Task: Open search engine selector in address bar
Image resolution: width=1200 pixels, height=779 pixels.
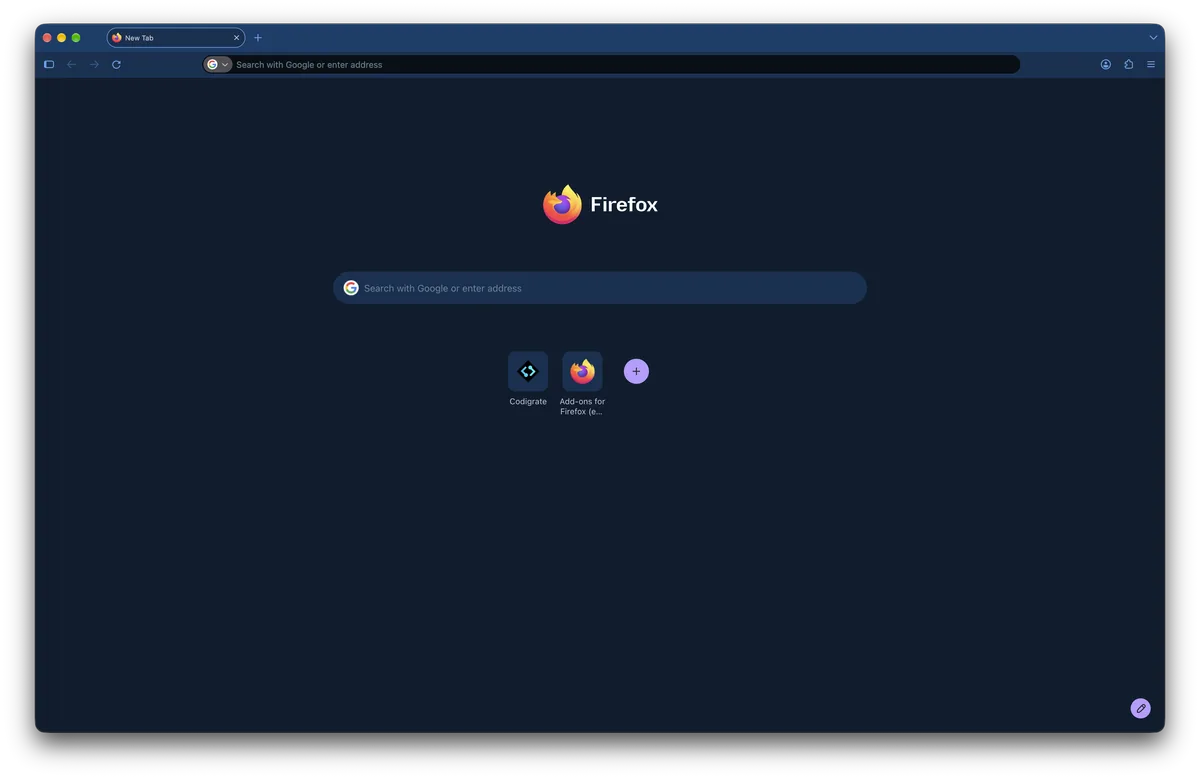Action: coord(218,64)
